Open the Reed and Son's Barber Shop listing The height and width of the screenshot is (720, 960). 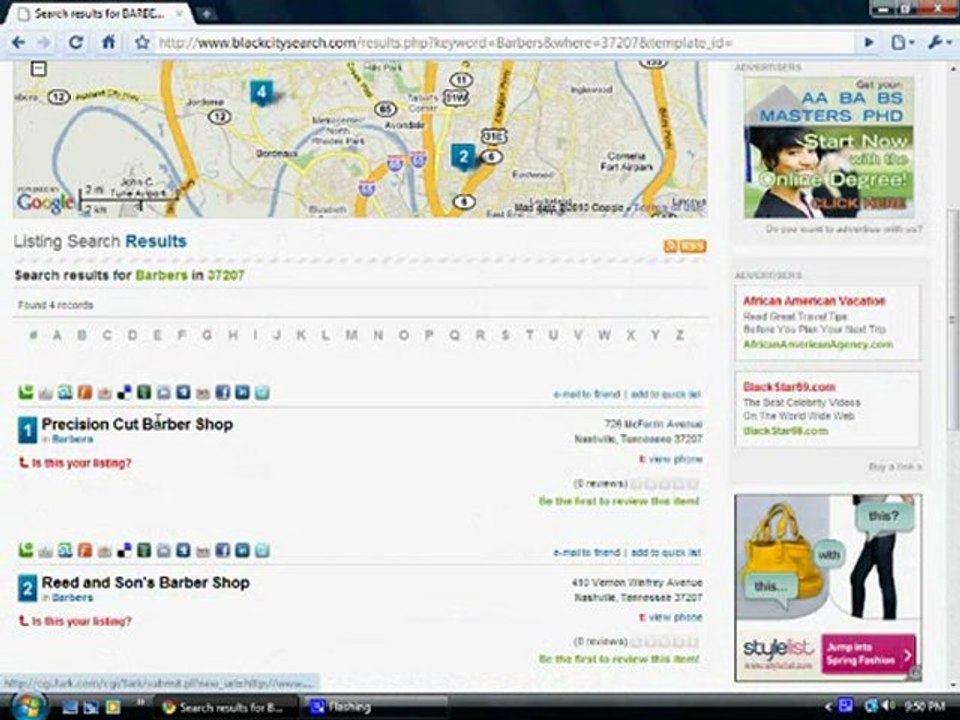[146, 582]
